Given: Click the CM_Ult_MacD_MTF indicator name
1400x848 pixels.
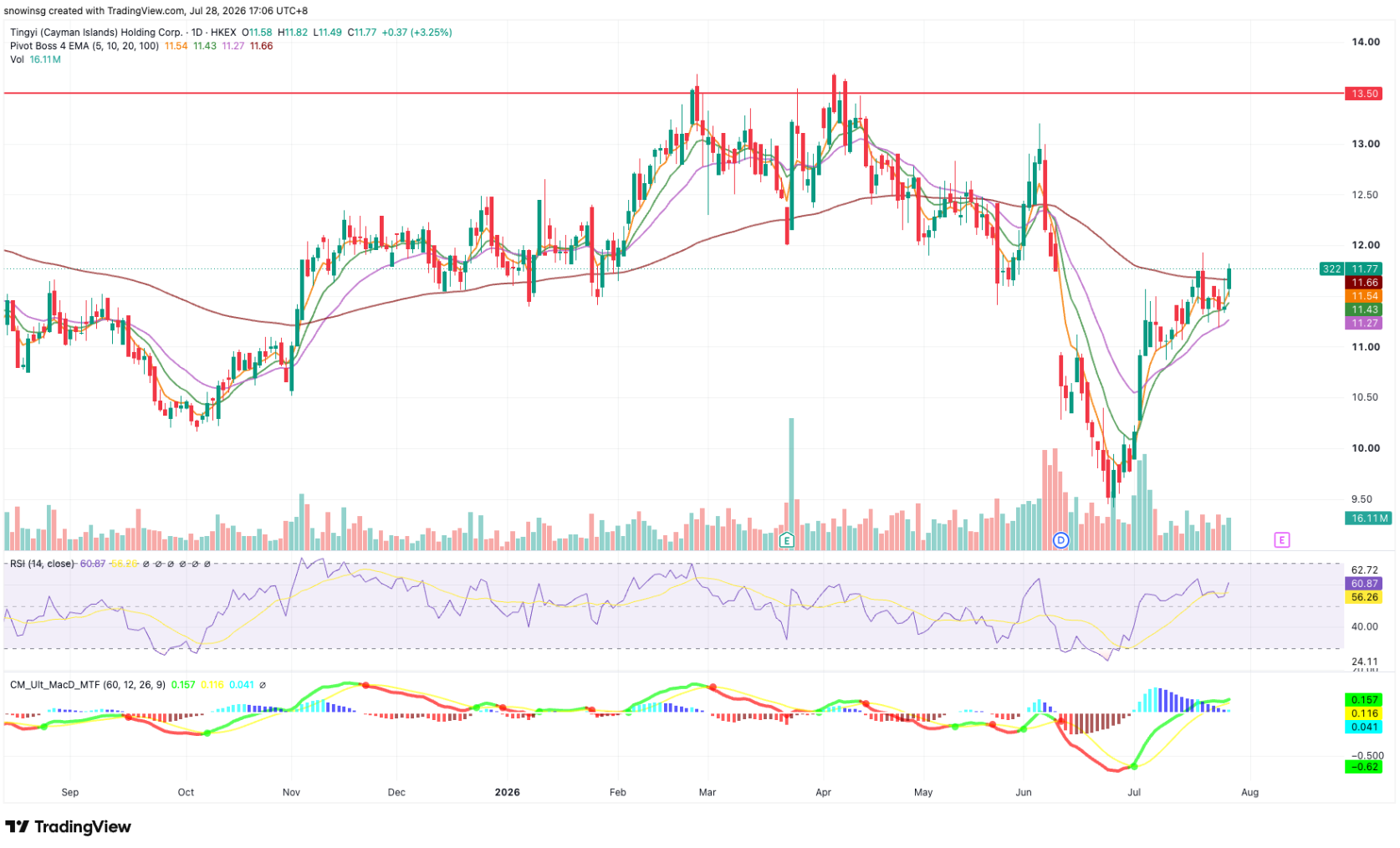Looking at the screenshot, I should click(x=88, y=685).
